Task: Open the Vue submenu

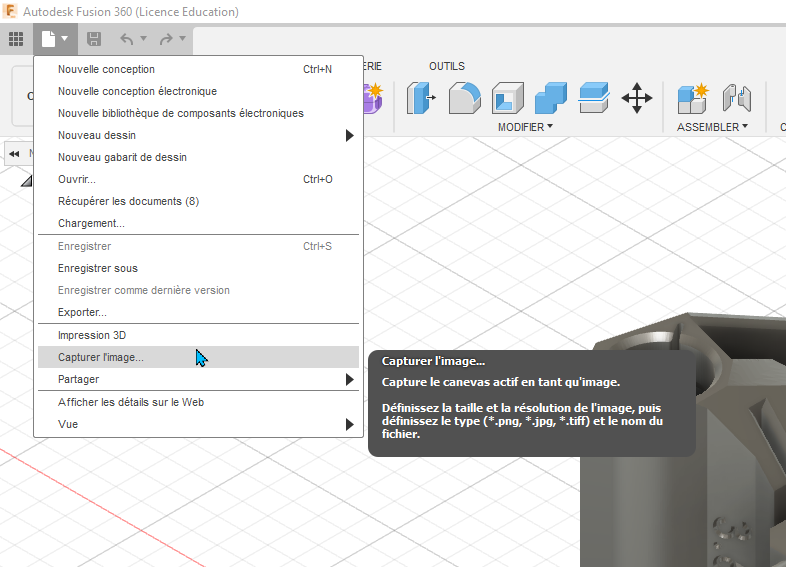Action: tap(199, 425)
